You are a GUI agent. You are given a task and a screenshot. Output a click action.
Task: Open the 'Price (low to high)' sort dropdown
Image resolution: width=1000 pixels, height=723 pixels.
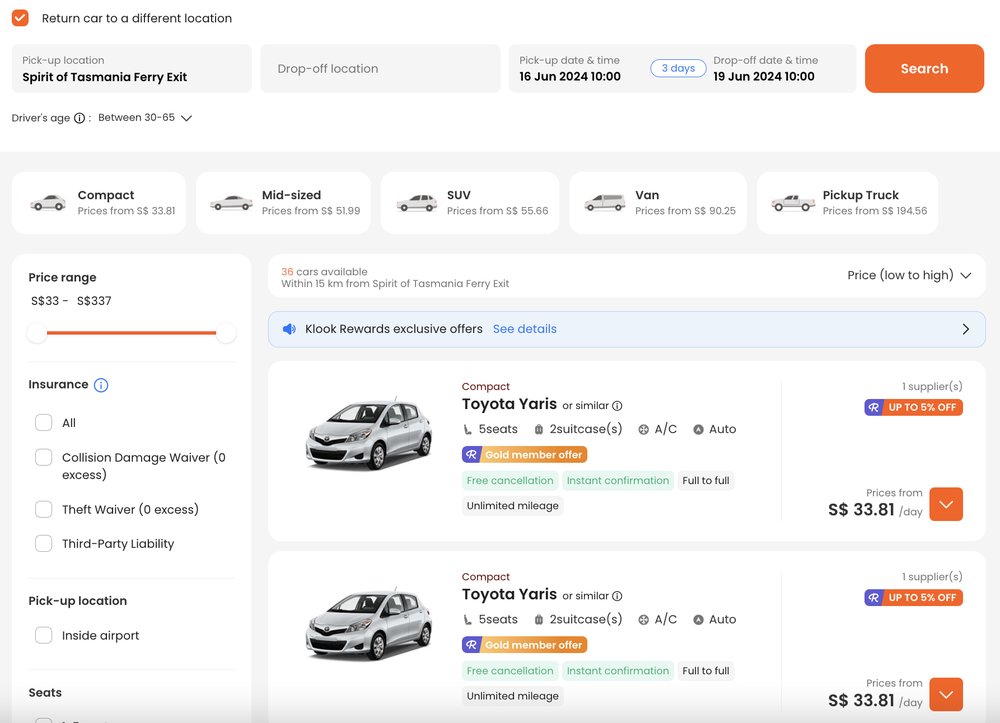(908, 274)
